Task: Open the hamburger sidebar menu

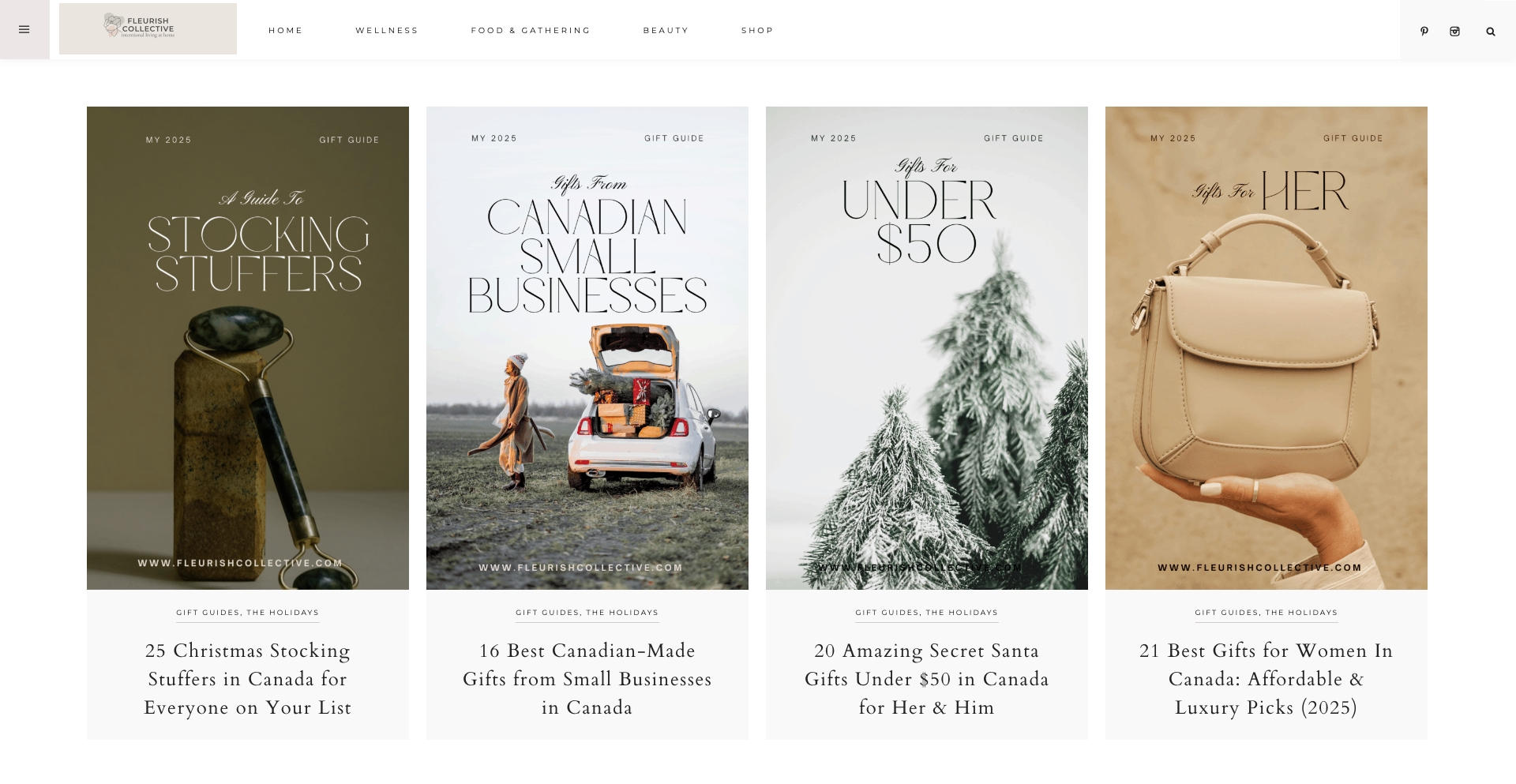Action: [x=24, y=30]
